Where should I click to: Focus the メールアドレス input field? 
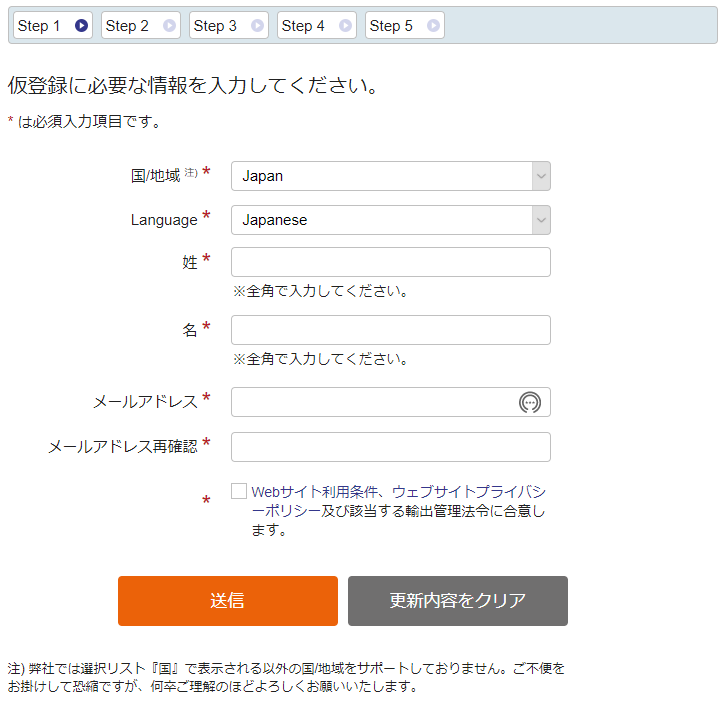[391, 402]
